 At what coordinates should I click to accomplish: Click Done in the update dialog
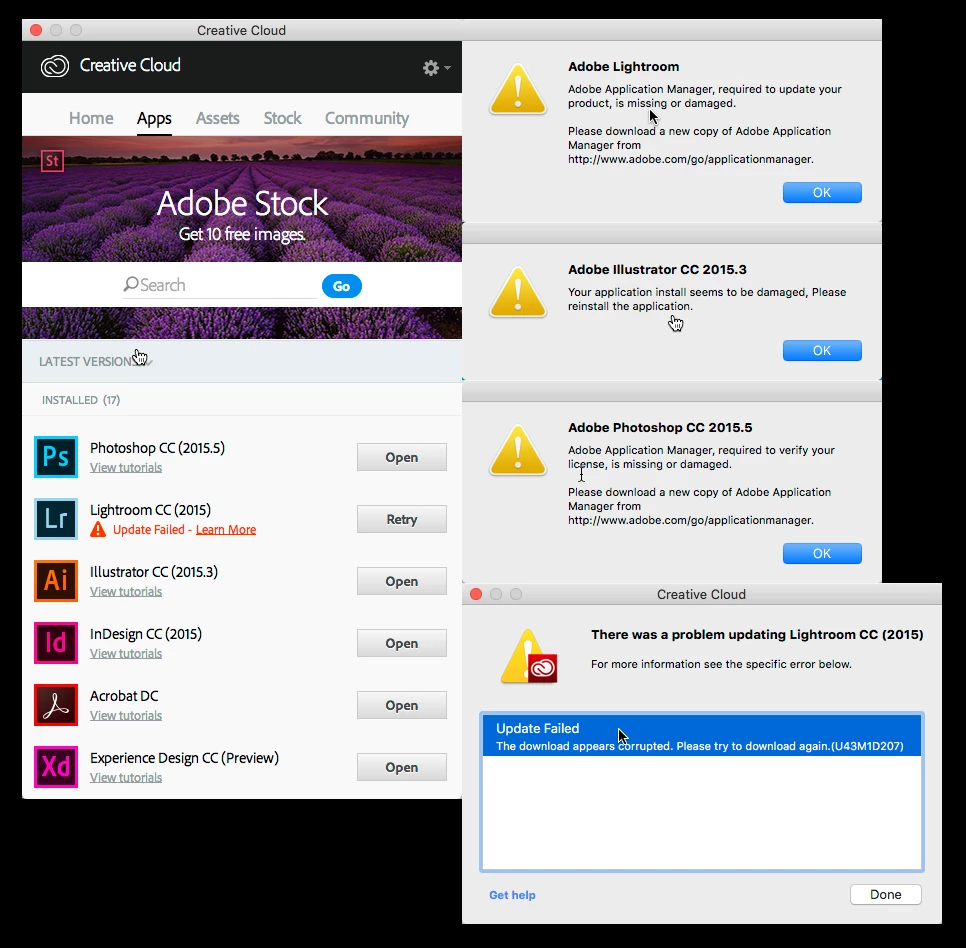[x=885, y=894]
